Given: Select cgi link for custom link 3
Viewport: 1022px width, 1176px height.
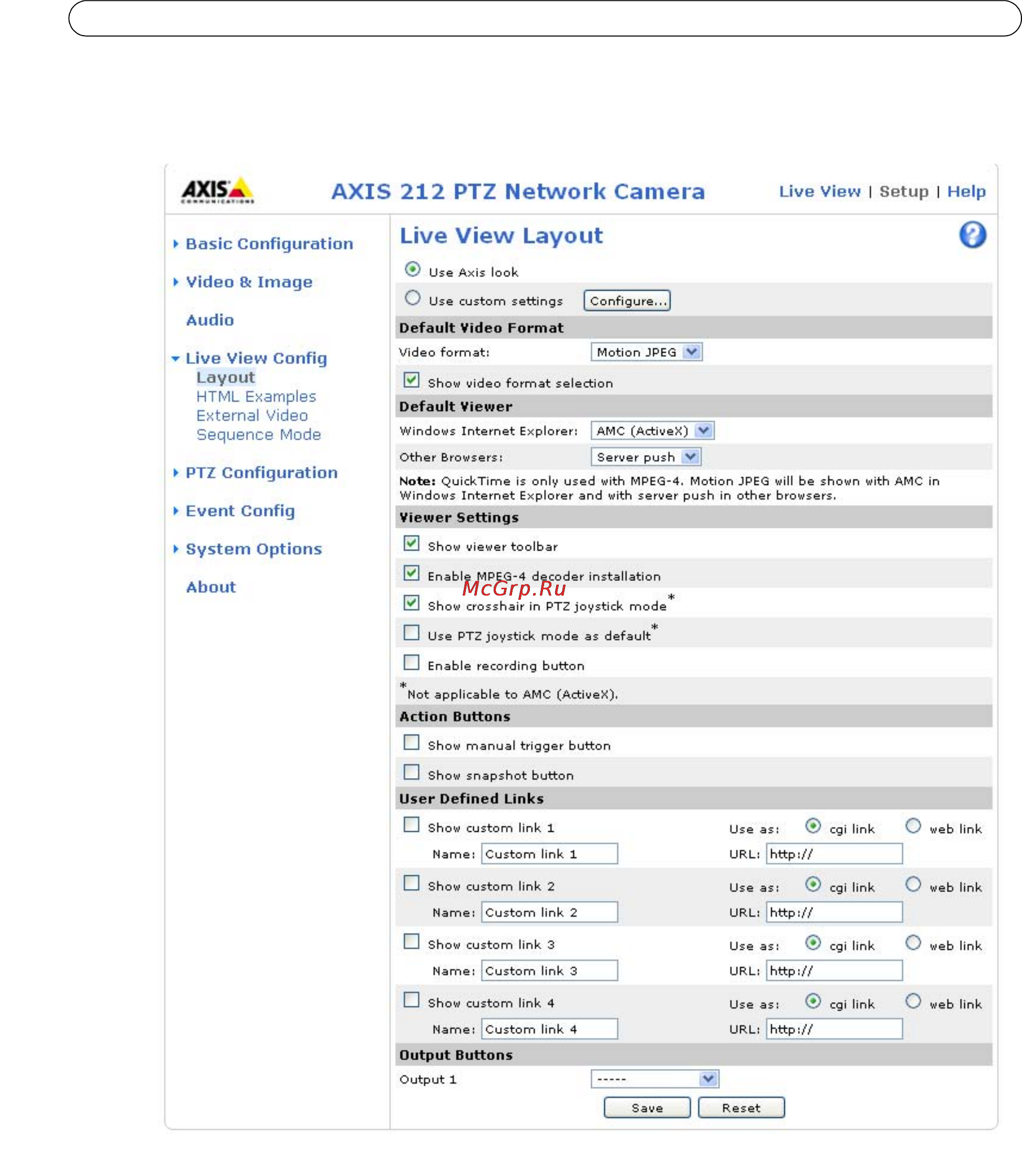Looking at the screenshot, I should [813, 942].
